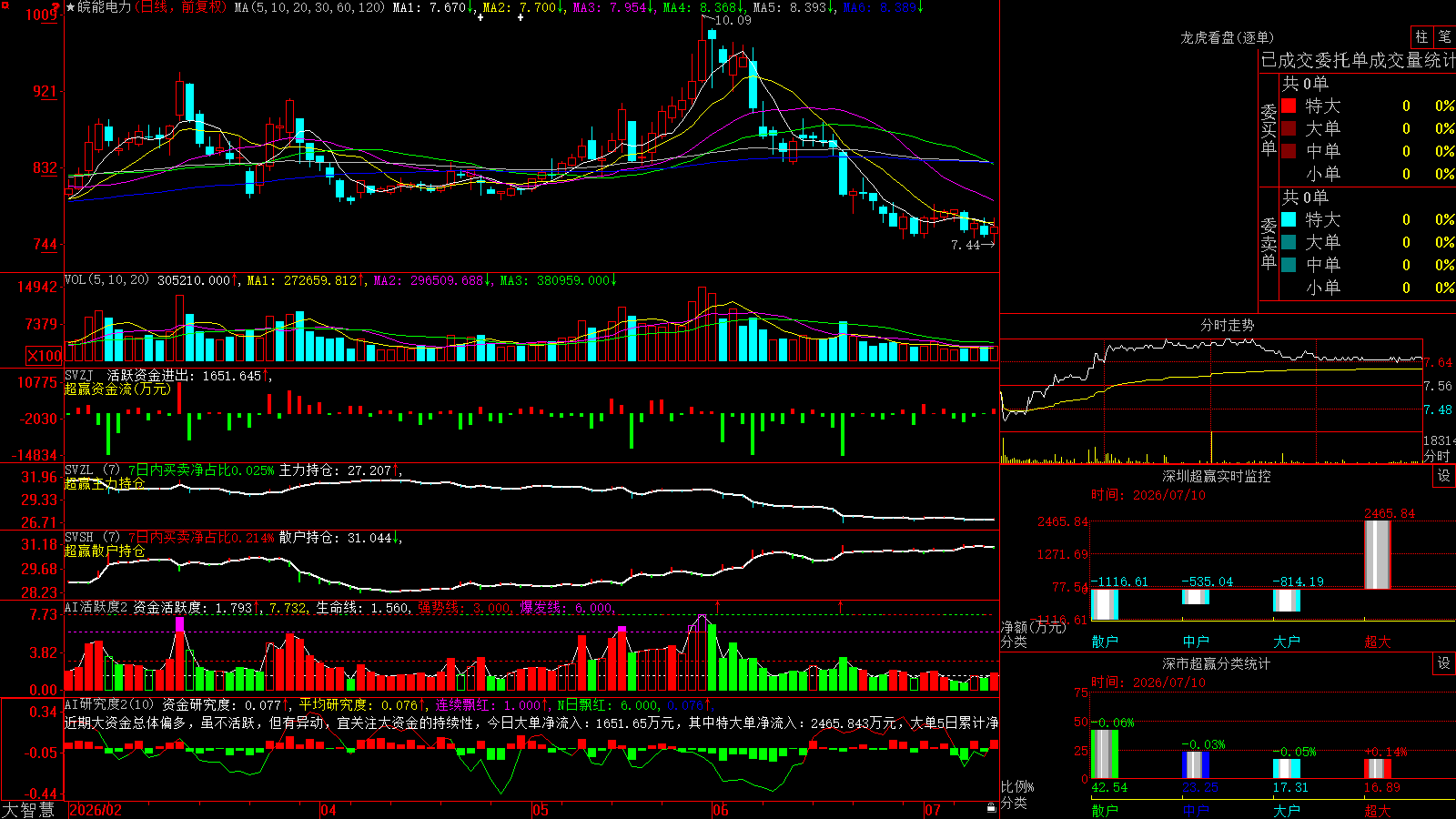Toggle the 柱 bar display mode
The image size is (1456, 819).
point(1421,37)
